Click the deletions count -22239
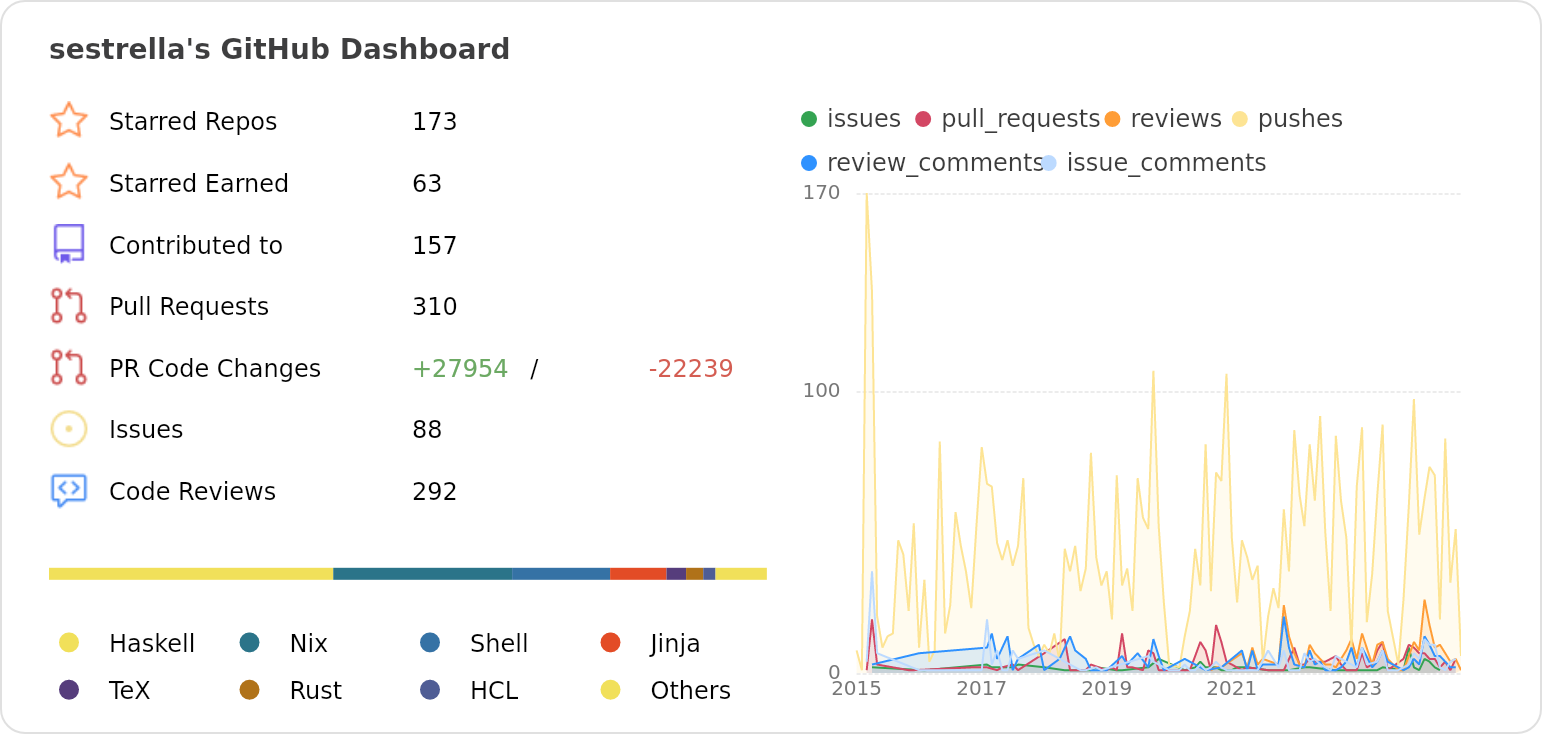1542x734 pixels. 691,369
